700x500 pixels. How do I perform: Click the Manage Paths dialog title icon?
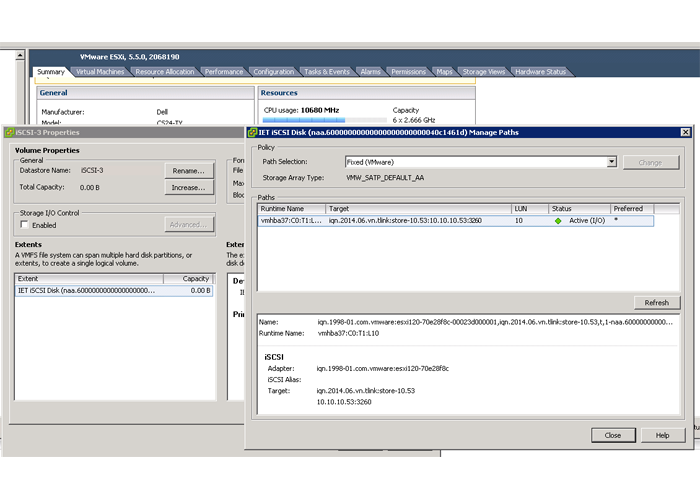(x=250, y=132)
